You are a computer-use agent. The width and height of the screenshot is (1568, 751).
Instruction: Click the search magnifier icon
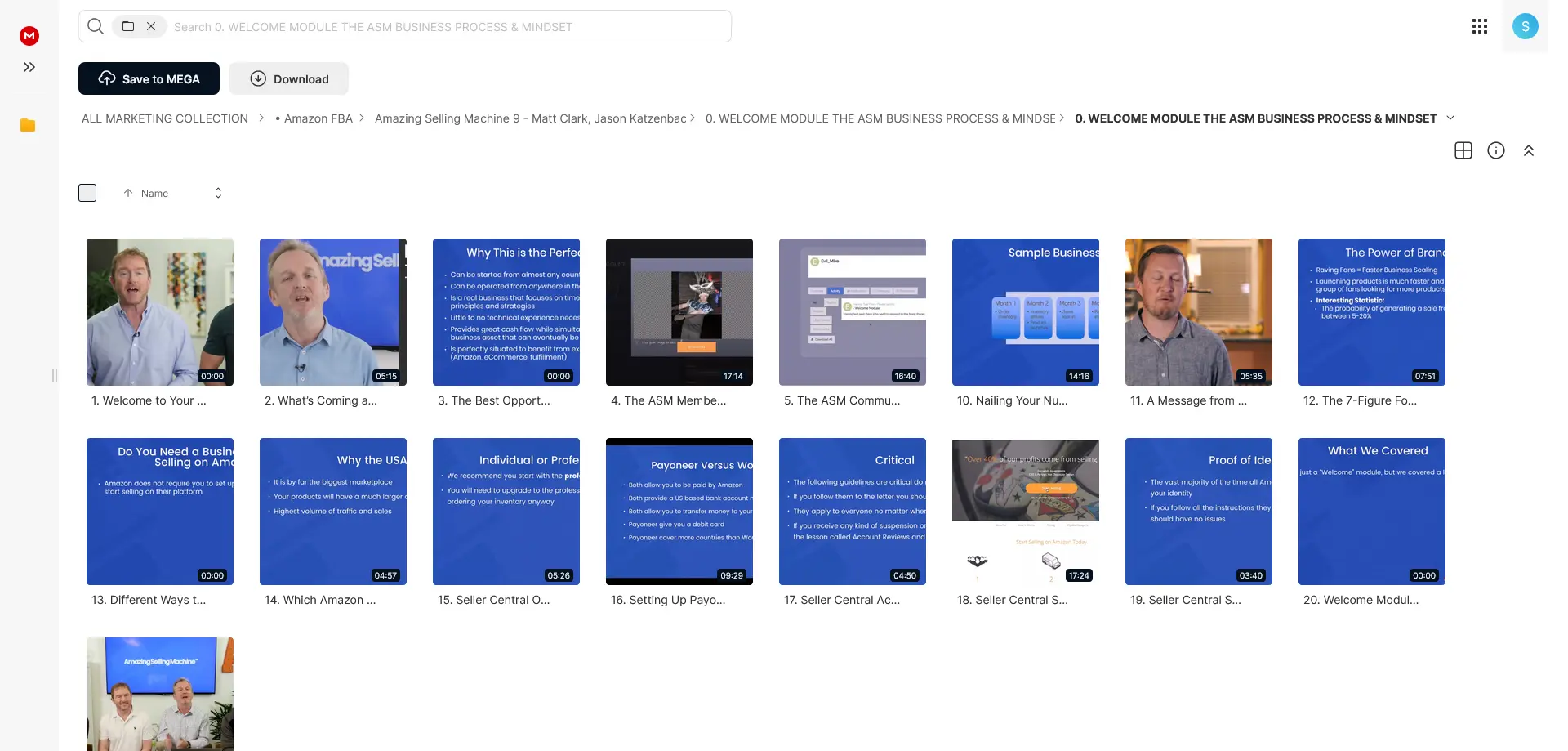click(x=96, y=26)
